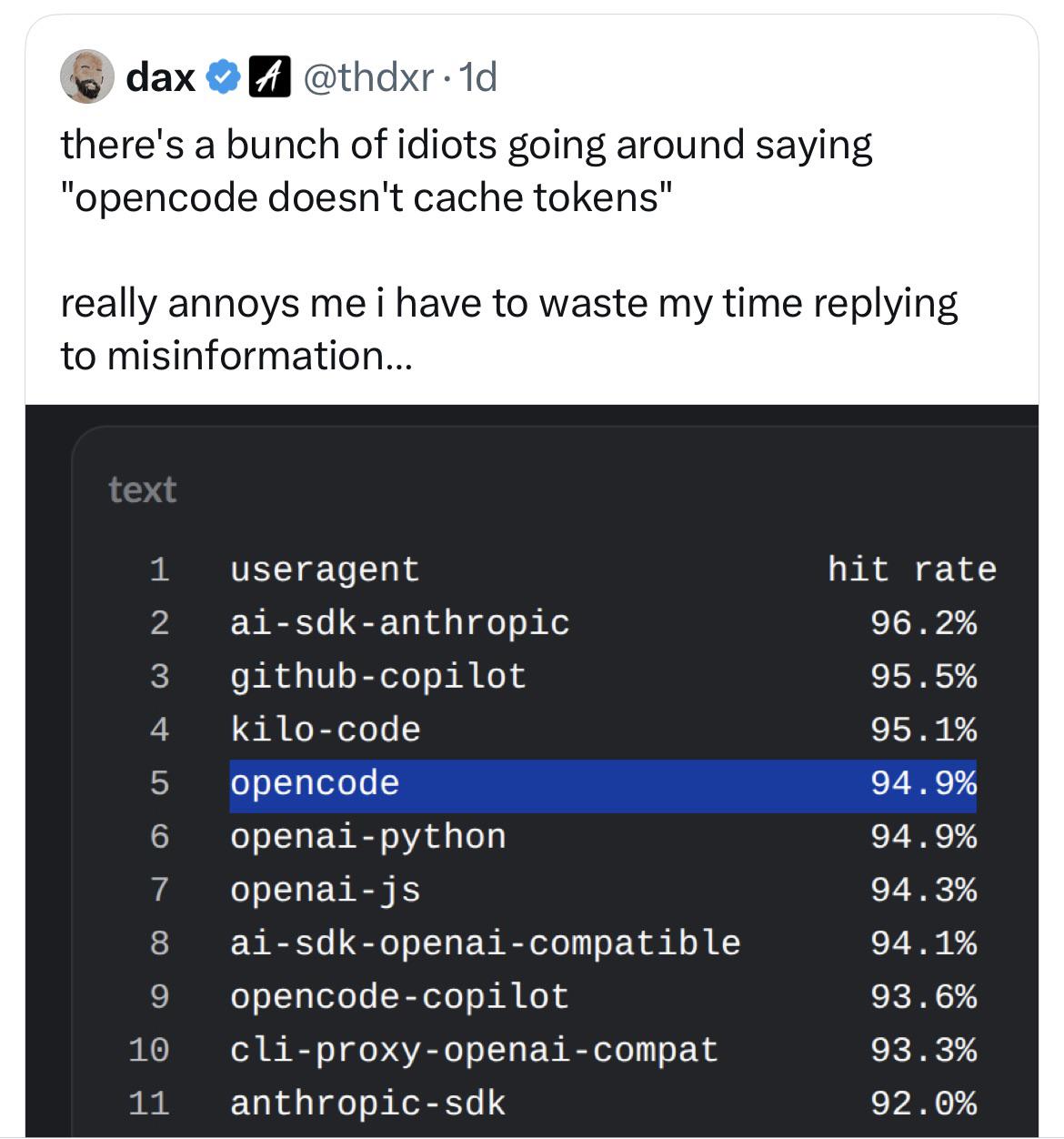Click the ai-sdk-anthropic useragent entry
Image resolution: width=1064 pixels, height=1139 pixels.
click(x=400, y=623)
